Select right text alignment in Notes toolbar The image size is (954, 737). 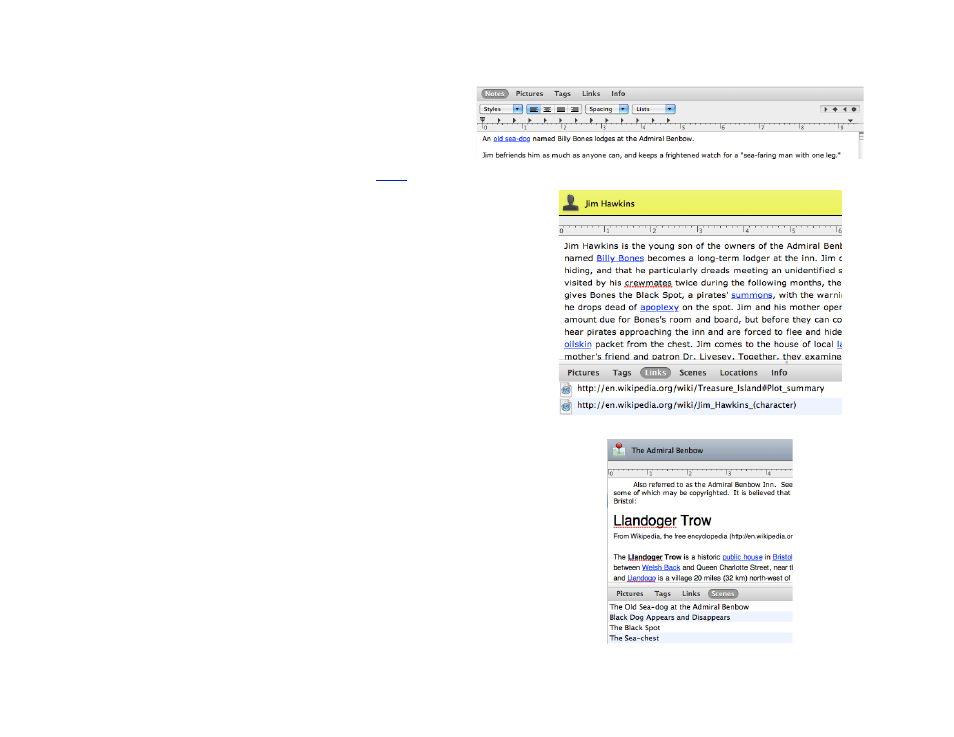coord(574,110)
